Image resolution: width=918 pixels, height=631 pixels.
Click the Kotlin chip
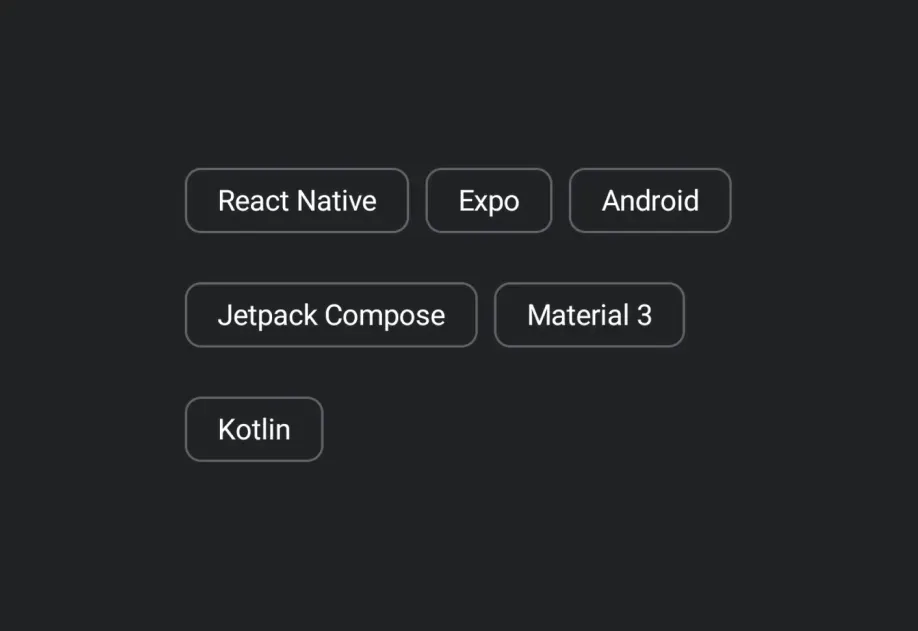click(x=254, y=430)
